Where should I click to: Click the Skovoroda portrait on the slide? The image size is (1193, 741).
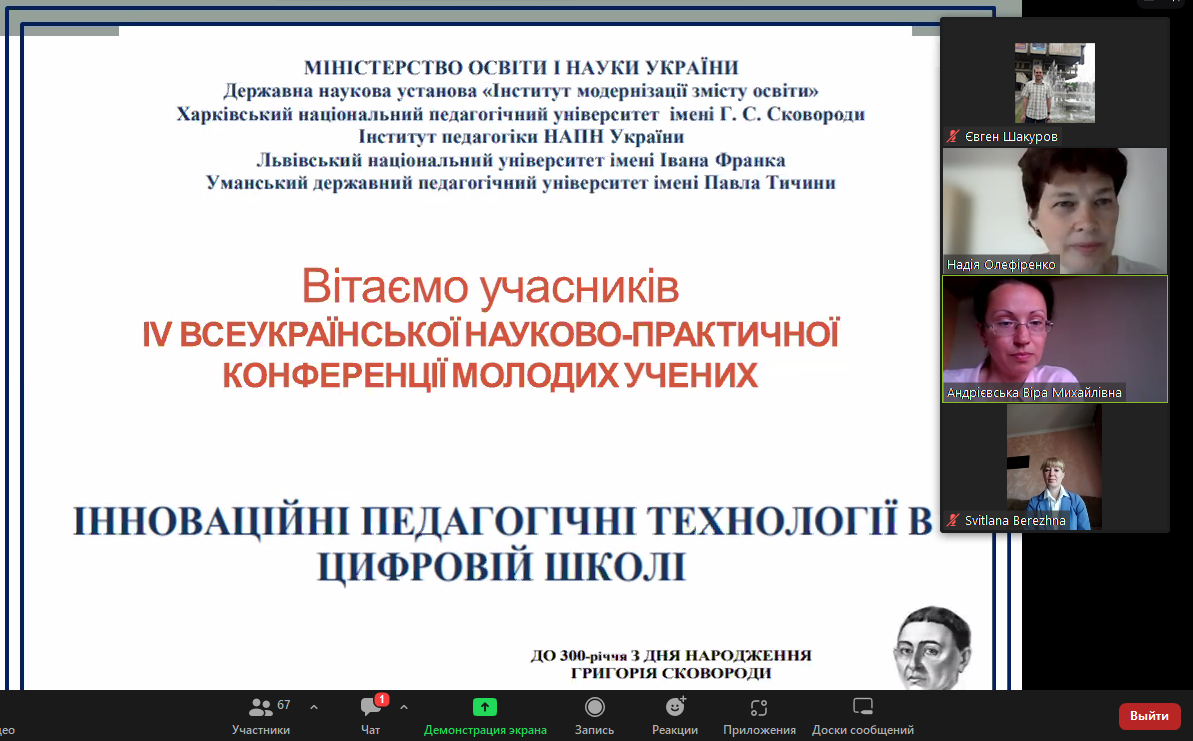[x=932, y=648]
